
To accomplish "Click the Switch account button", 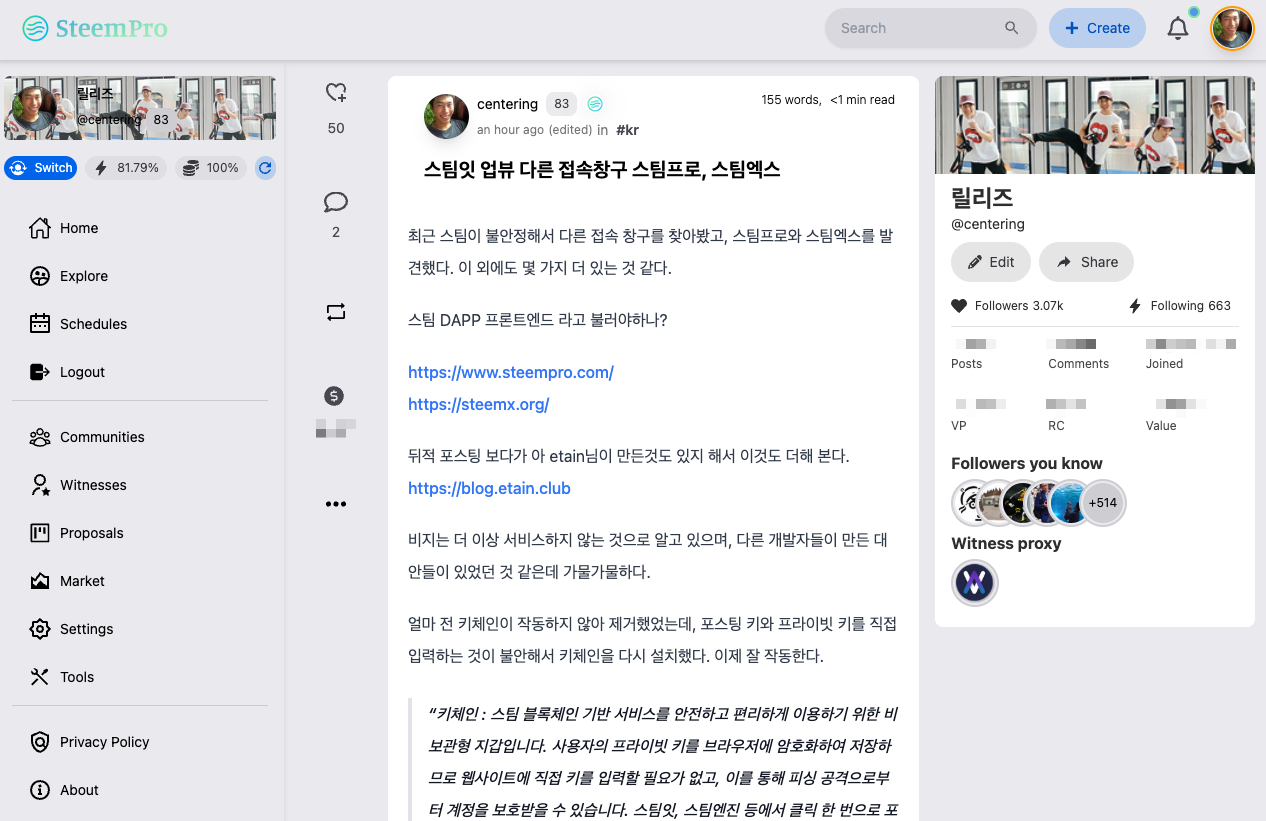I will [x=41, y=168].
